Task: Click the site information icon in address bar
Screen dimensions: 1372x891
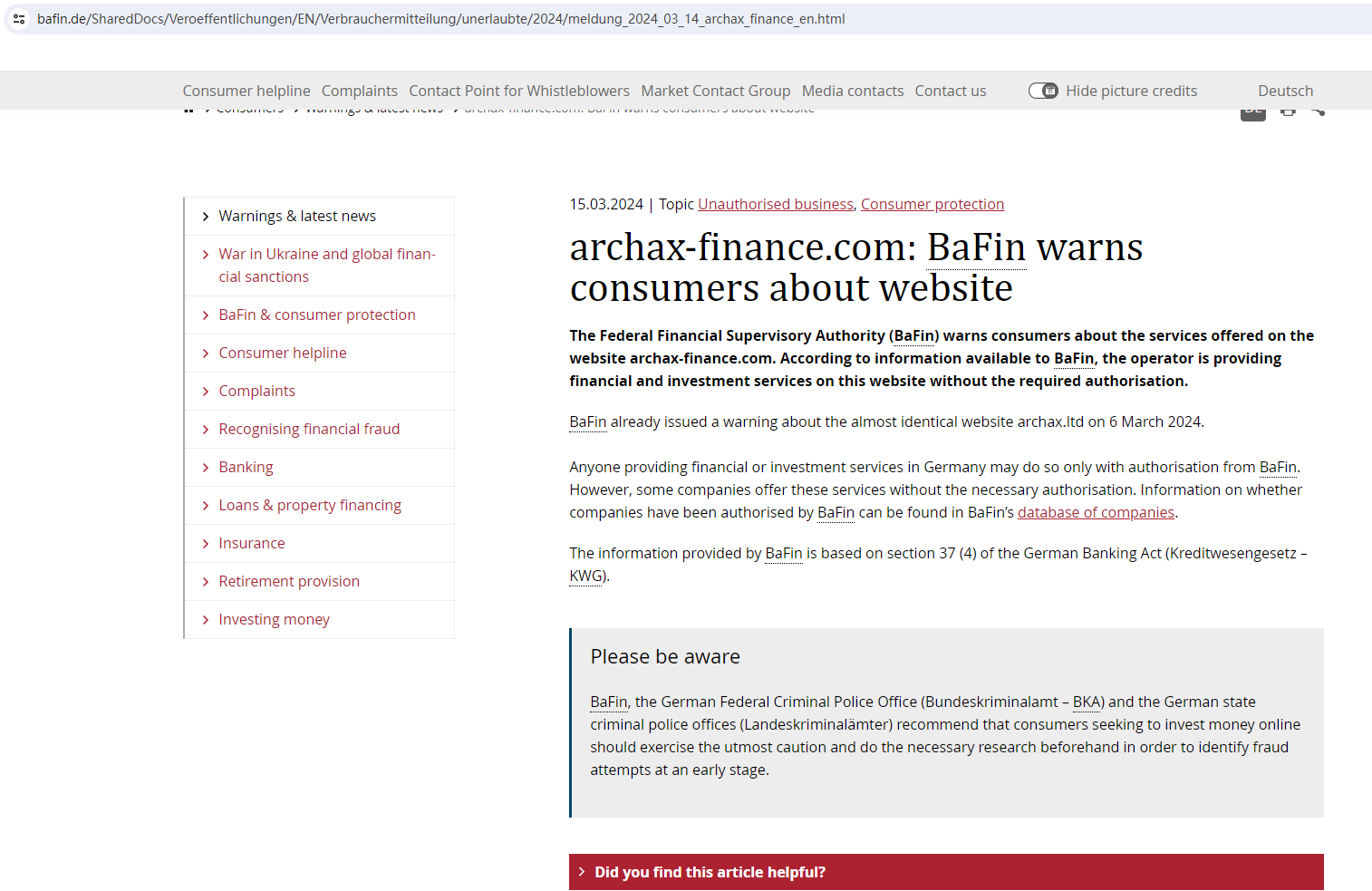Action: click(19, 19)
